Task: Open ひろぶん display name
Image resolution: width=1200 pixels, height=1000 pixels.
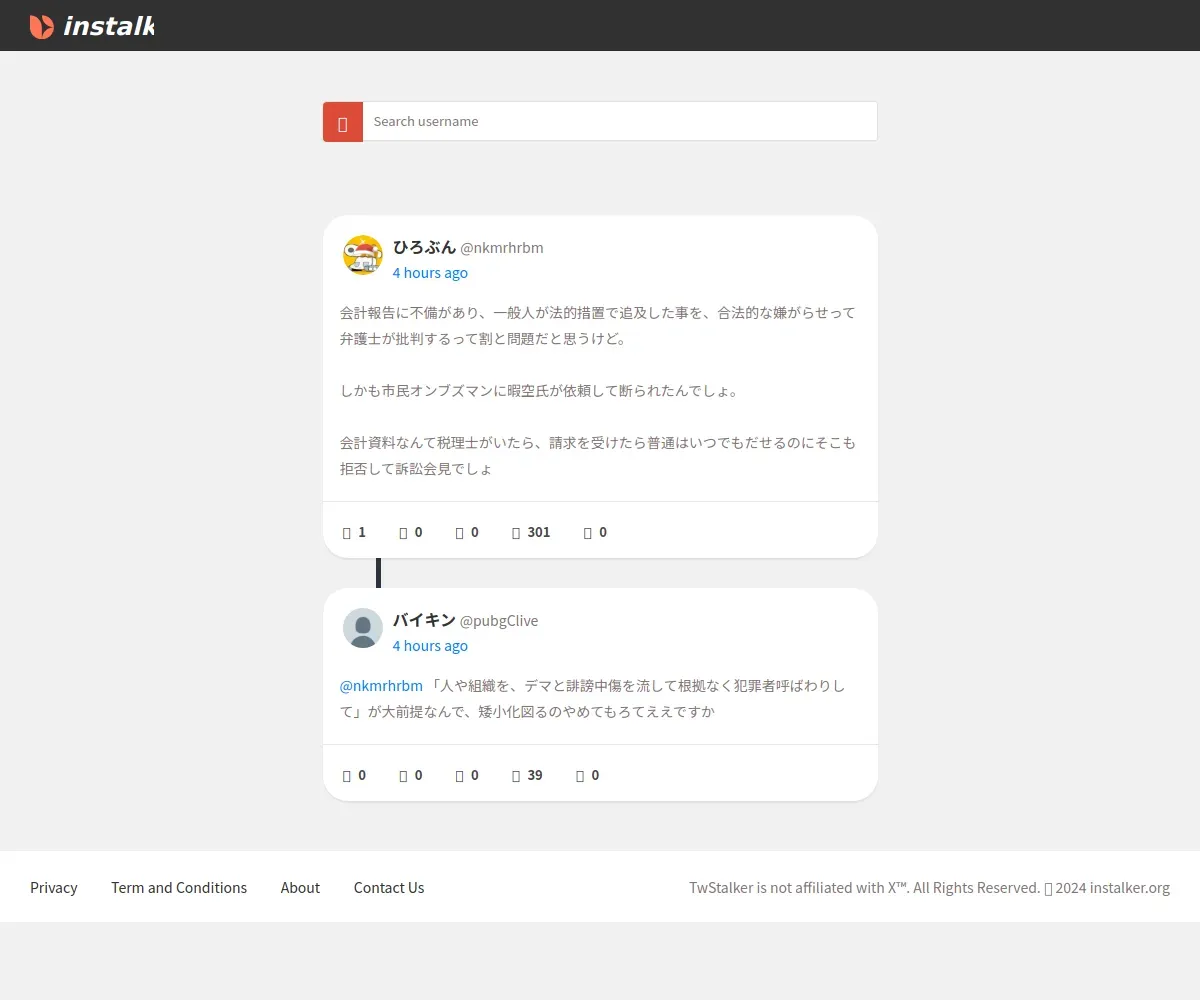Action: coord(424,247)
